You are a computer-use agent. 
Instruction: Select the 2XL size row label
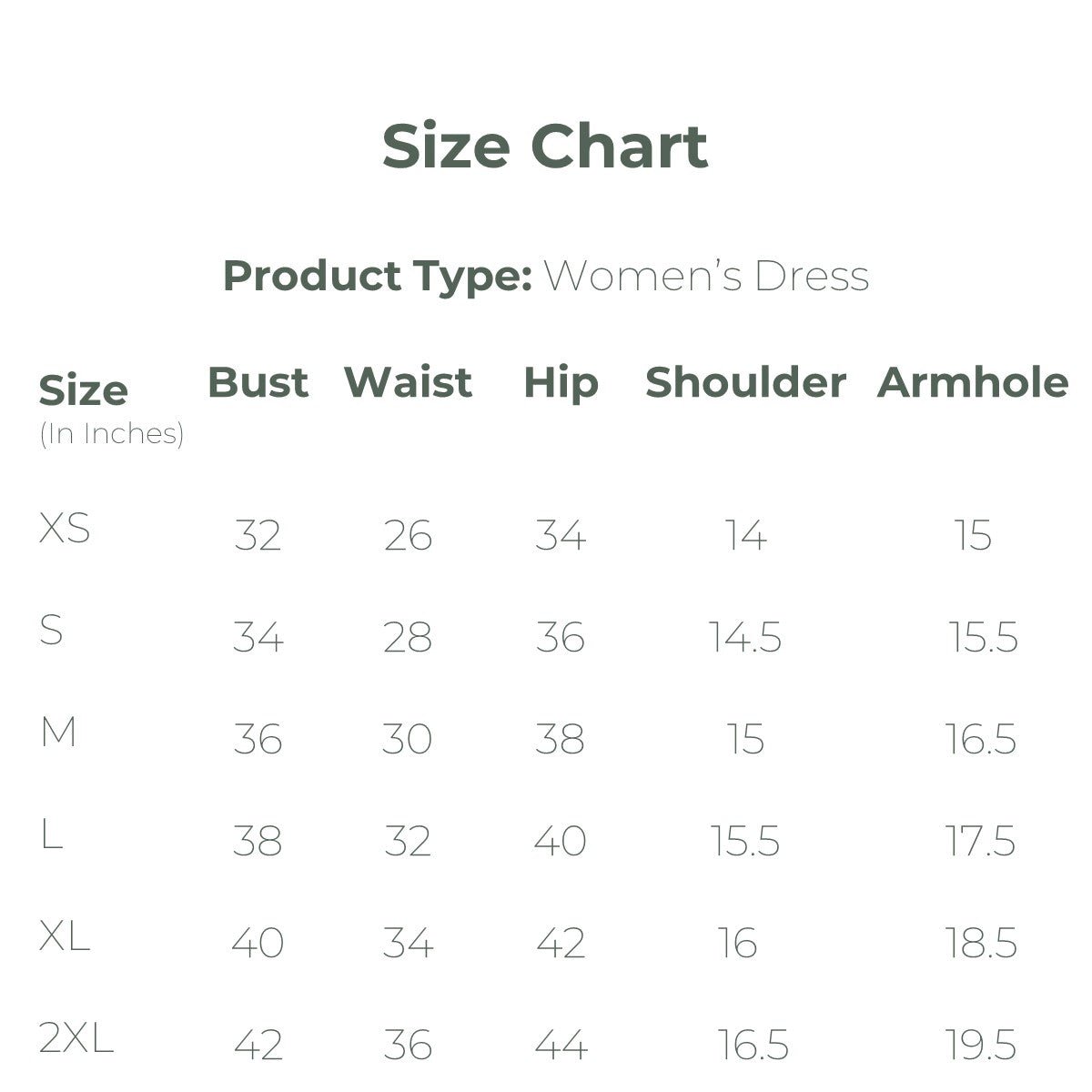click(76, 1037)
